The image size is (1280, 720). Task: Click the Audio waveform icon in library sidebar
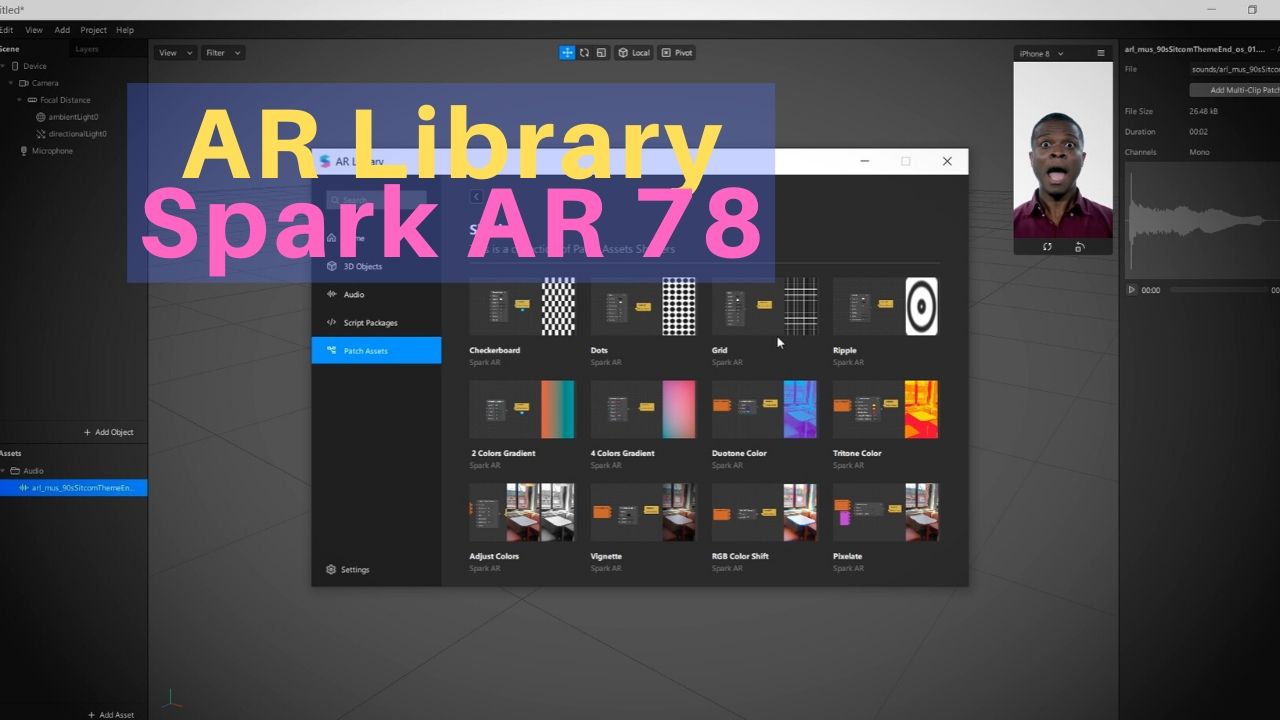332,295
